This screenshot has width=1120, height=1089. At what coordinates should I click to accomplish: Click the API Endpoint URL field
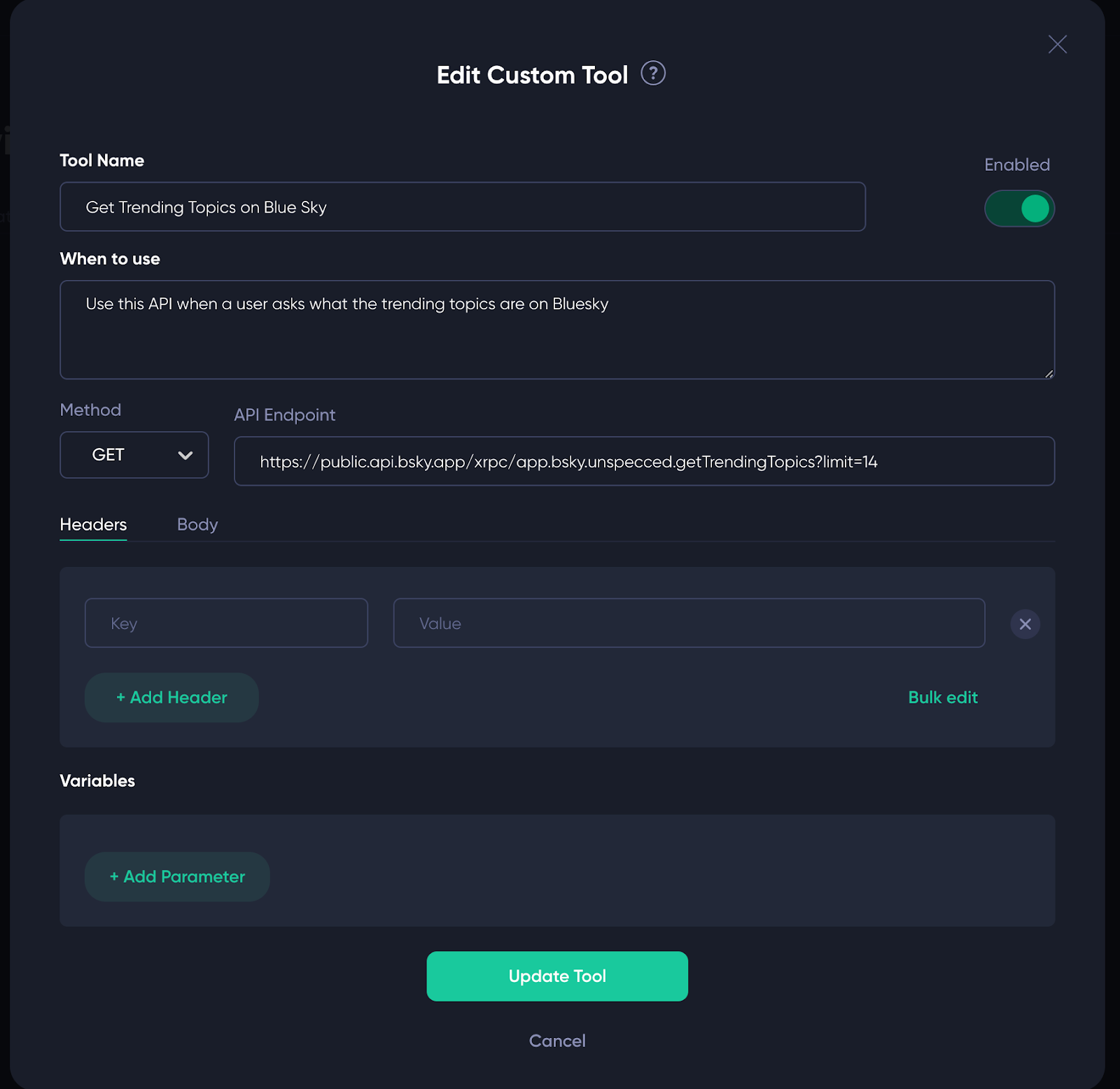click(x=644, y=461)
